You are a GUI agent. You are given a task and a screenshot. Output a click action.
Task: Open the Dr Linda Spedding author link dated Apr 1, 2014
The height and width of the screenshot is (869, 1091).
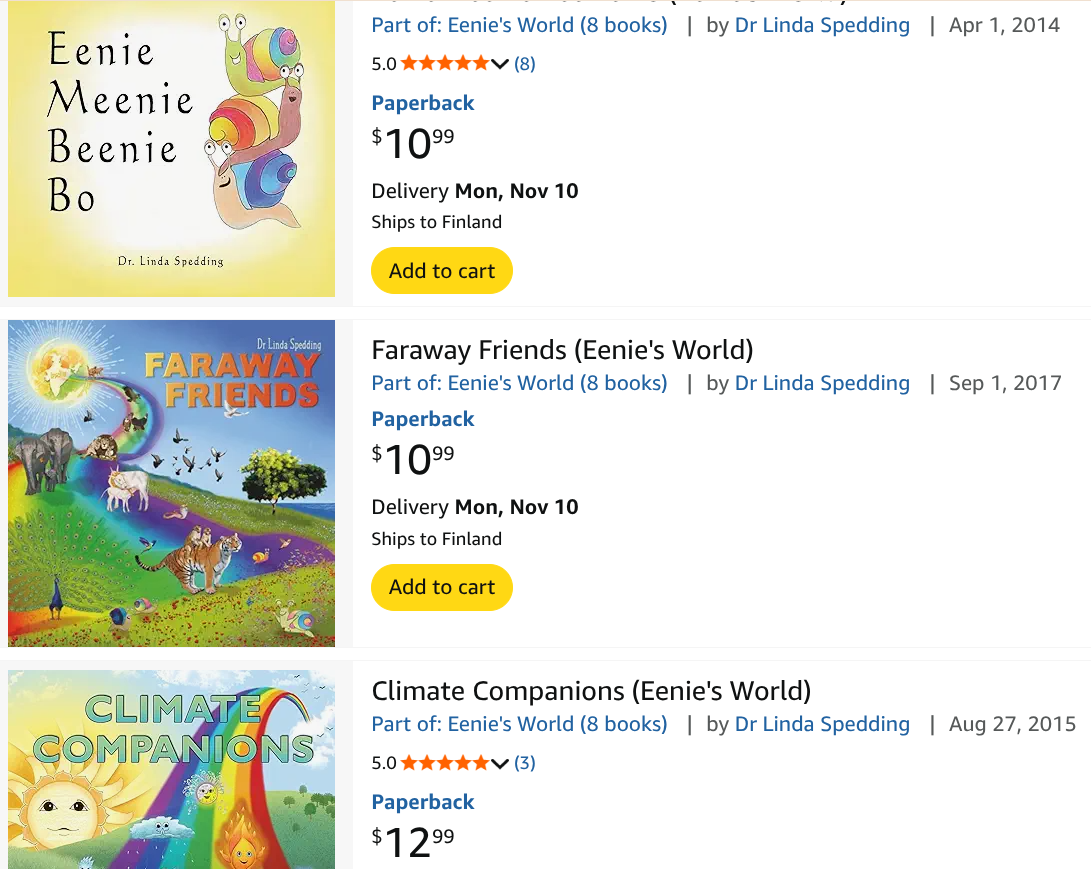coord(822,25)
